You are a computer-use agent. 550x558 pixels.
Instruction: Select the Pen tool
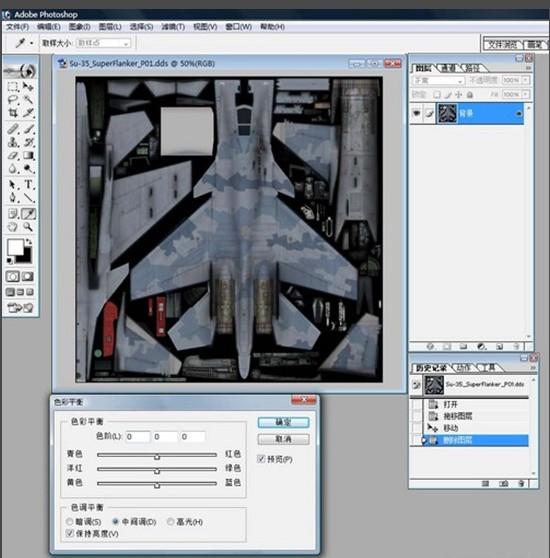(13, 198)
